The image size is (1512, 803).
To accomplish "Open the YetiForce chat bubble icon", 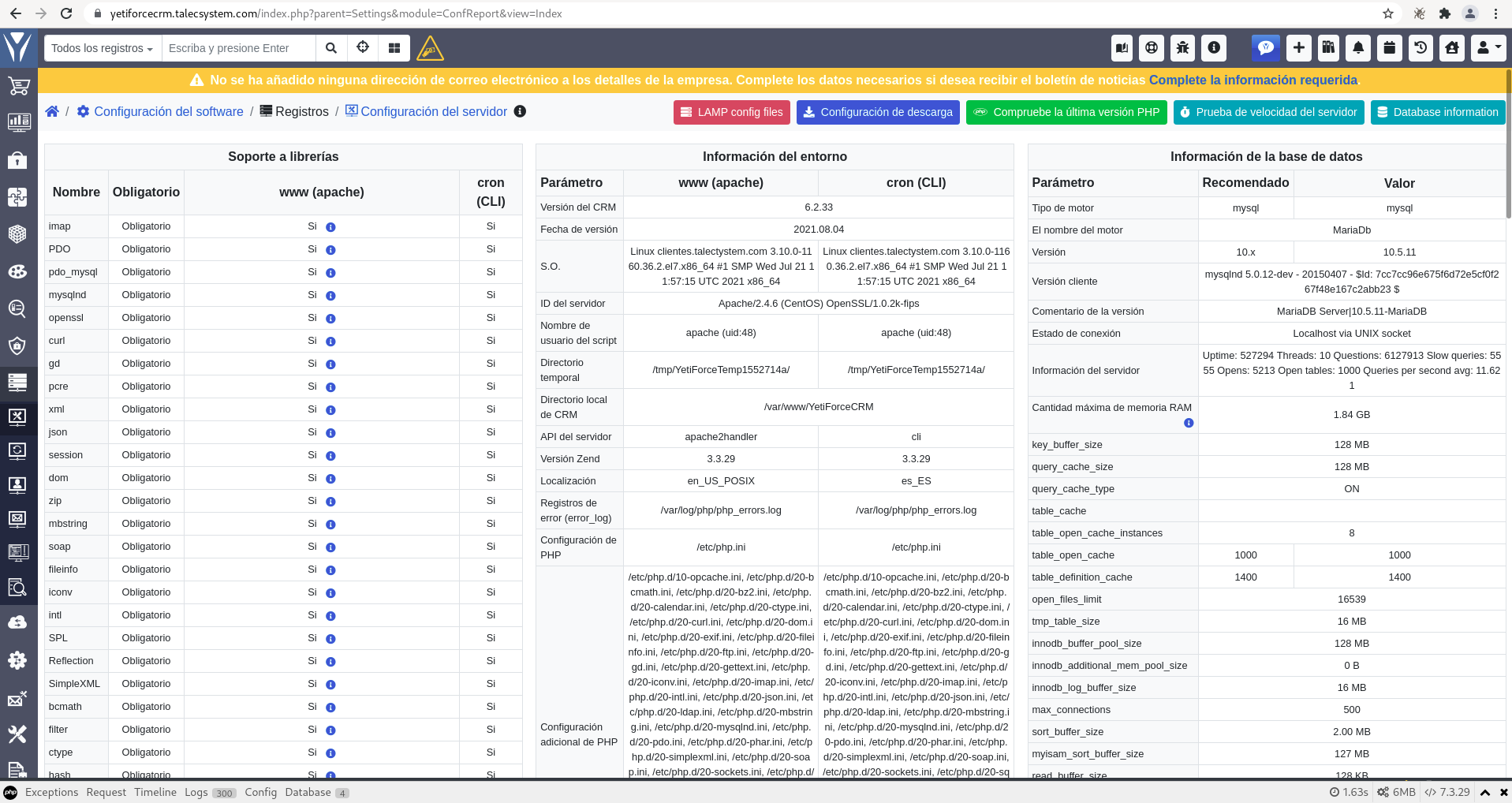I will point(1266,48).
